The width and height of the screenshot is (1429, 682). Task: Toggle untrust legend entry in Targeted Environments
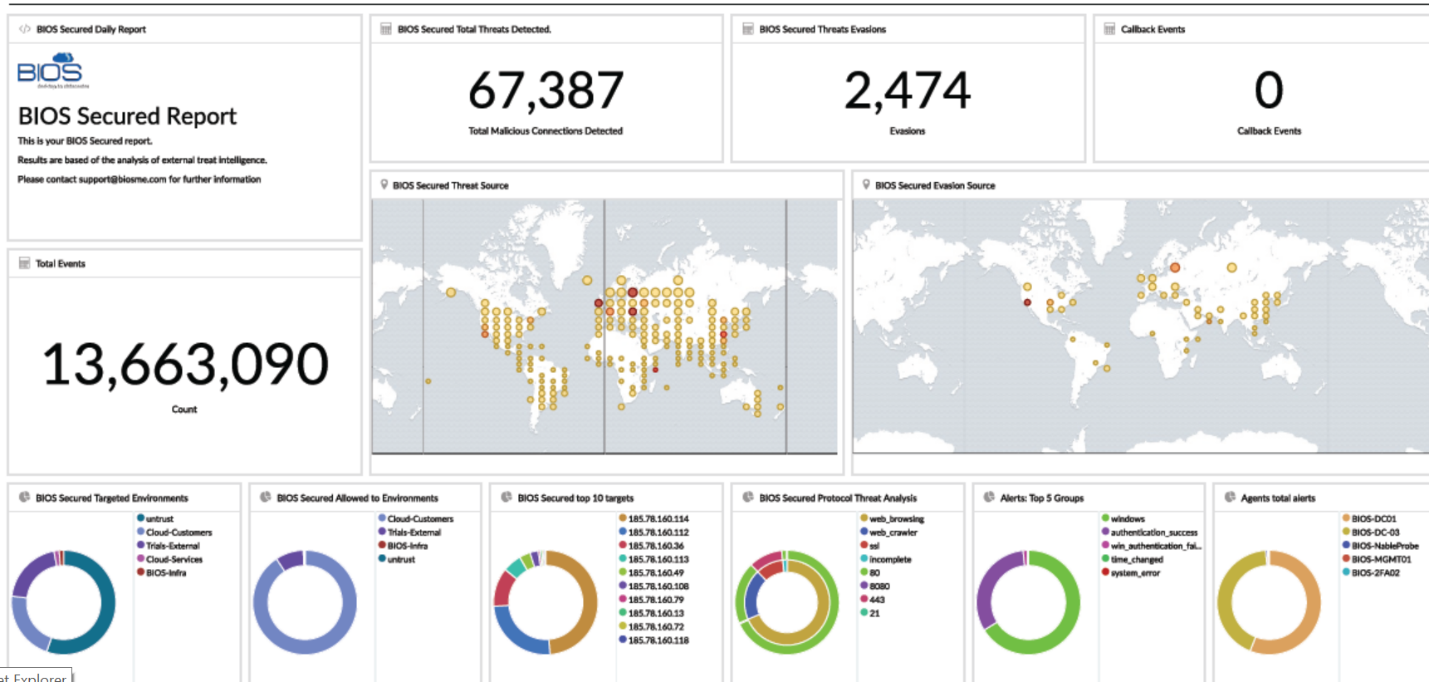click(x=155, y=519)
